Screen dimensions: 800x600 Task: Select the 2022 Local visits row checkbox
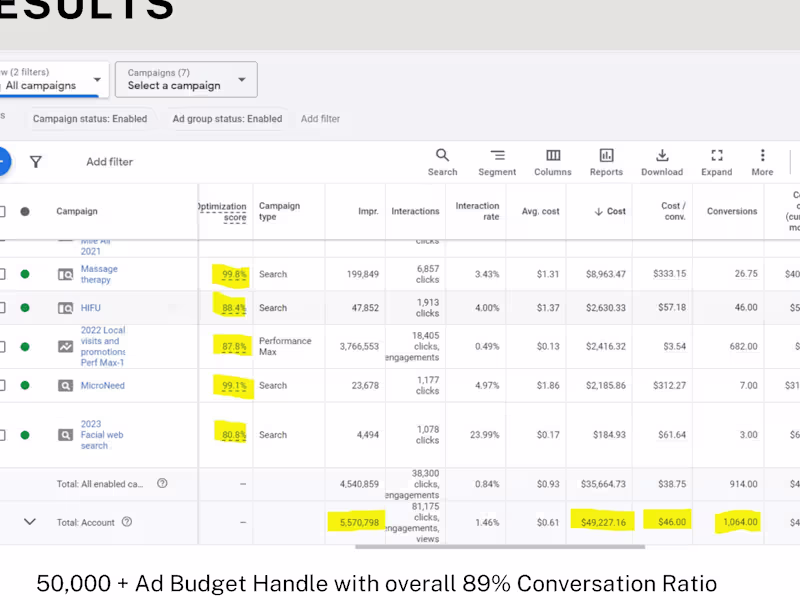coord(2,347)
